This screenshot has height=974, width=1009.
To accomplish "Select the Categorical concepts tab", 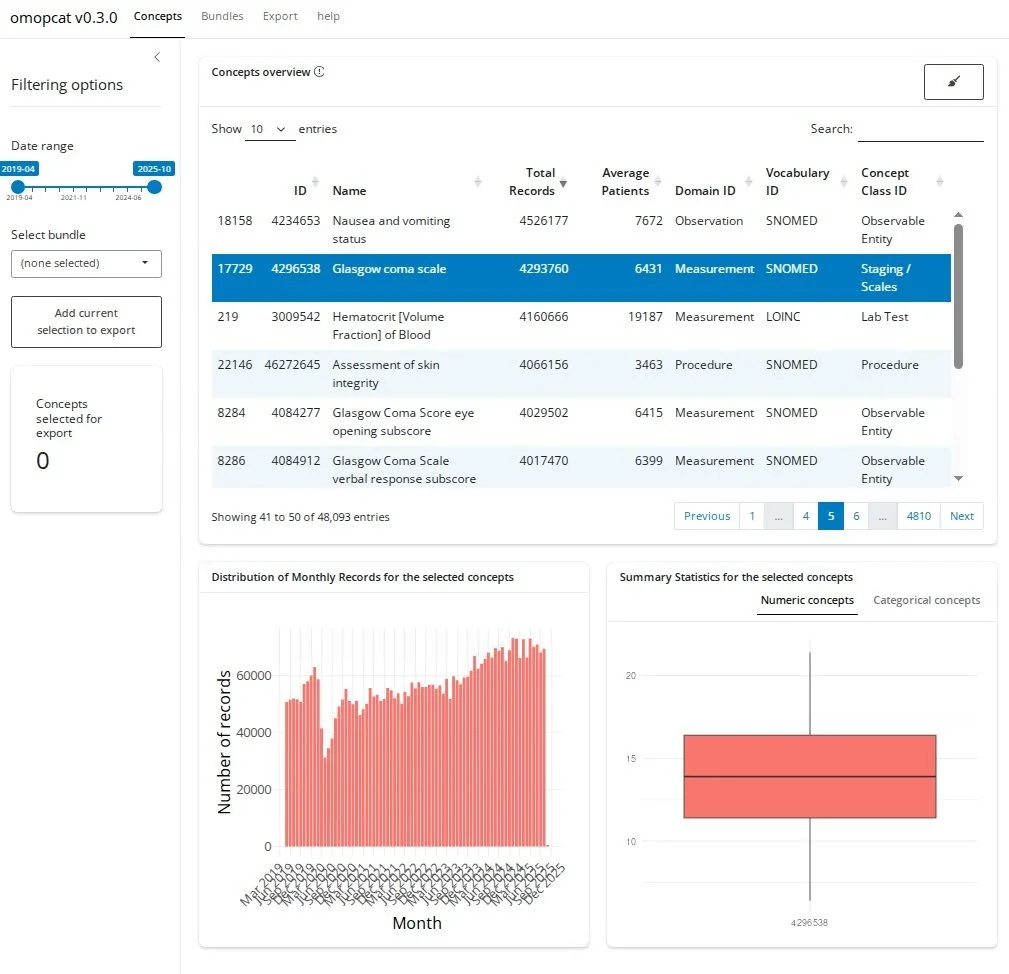I will 927,600.
